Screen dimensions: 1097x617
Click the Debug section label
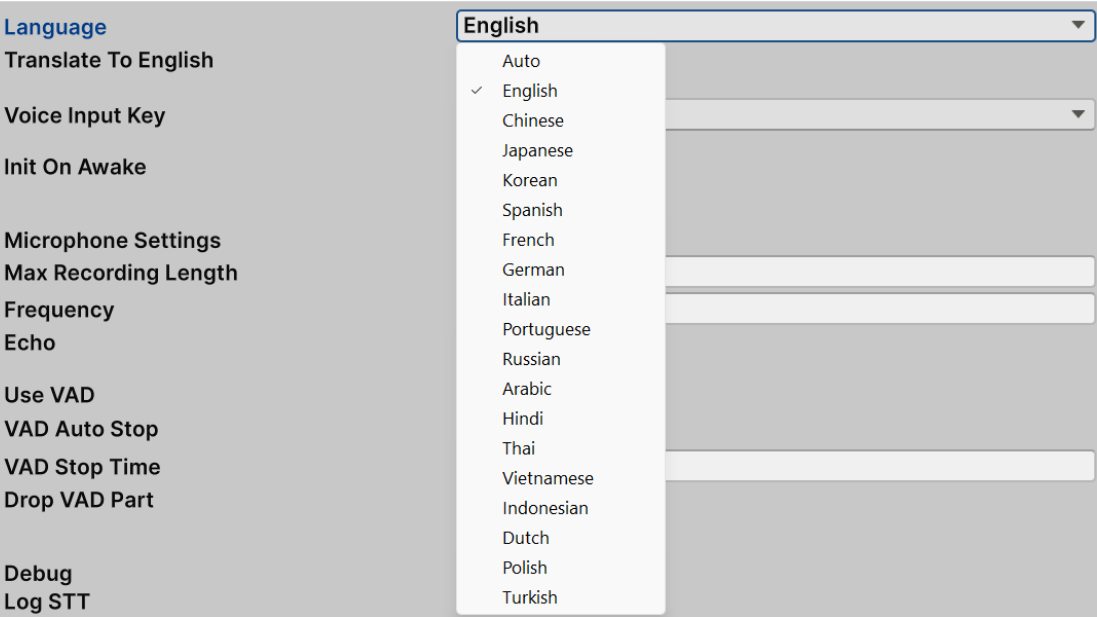38,573
